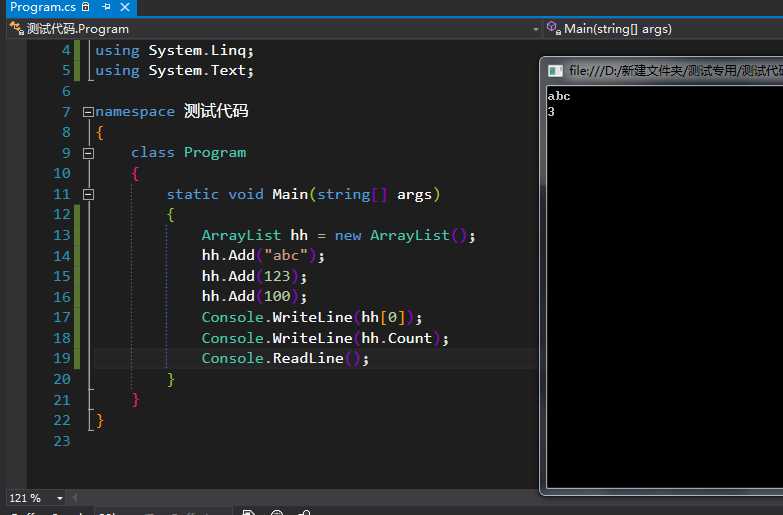Viewport: 783px width, 515px height.
Task: Click the Program class name on line 9
Action: click(215, 153)
